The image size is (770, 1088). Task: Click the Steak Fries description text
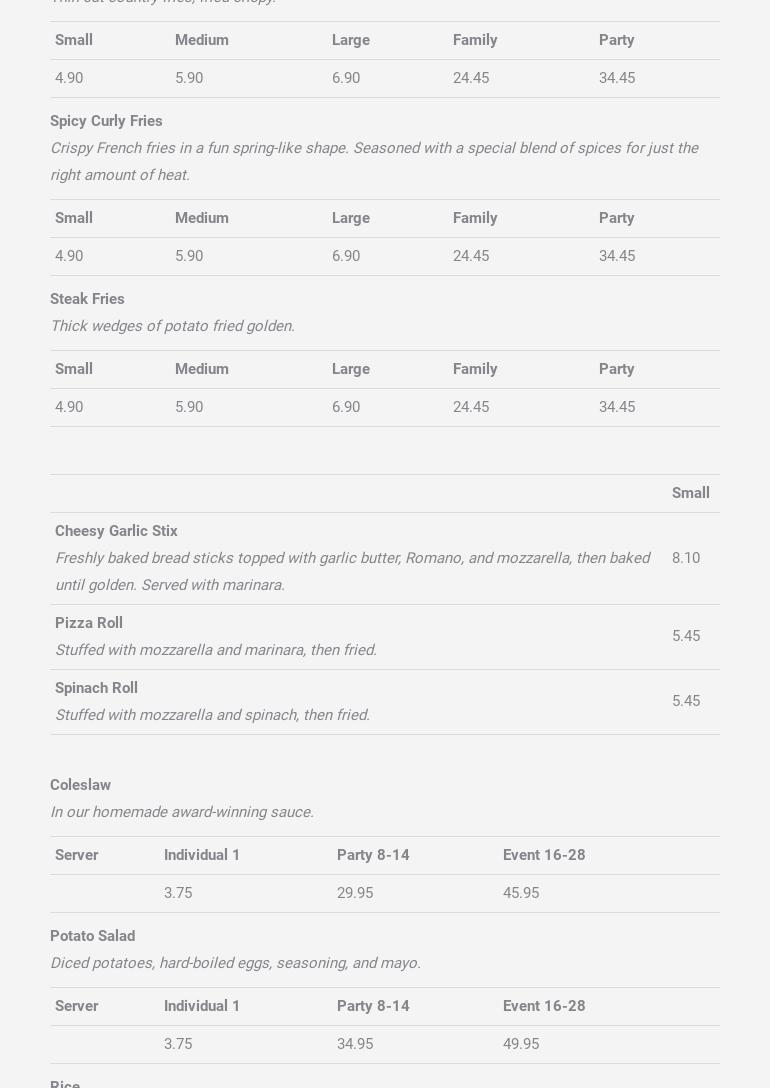pyautogui.click(x=172, y=326)
